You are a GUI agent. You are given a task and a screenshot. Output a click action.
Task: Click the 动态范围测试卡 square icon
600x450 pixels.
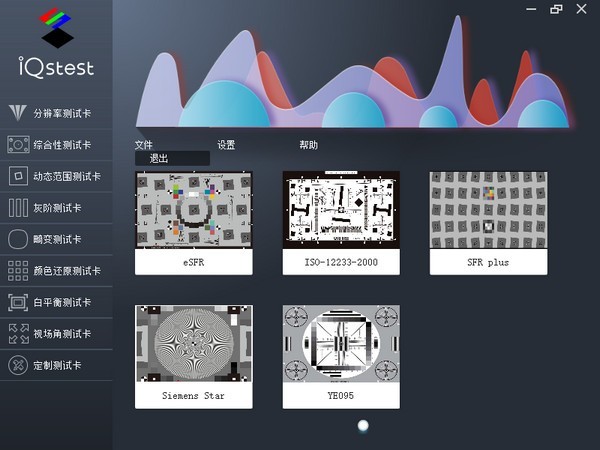[x=18, y=176]
